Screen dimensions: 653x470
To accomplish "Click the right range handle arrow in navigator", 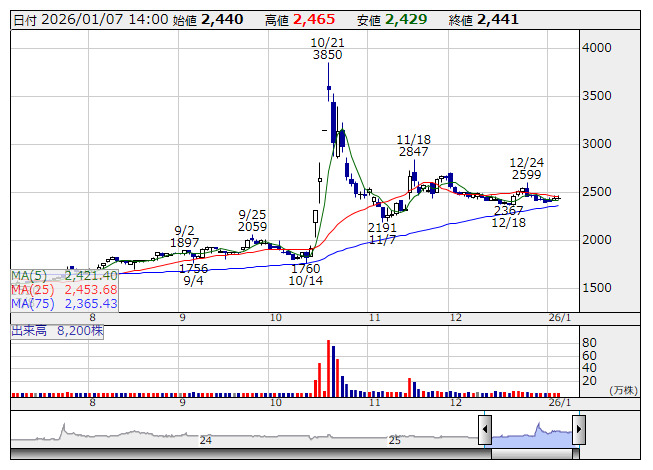I will coord(578,431).
